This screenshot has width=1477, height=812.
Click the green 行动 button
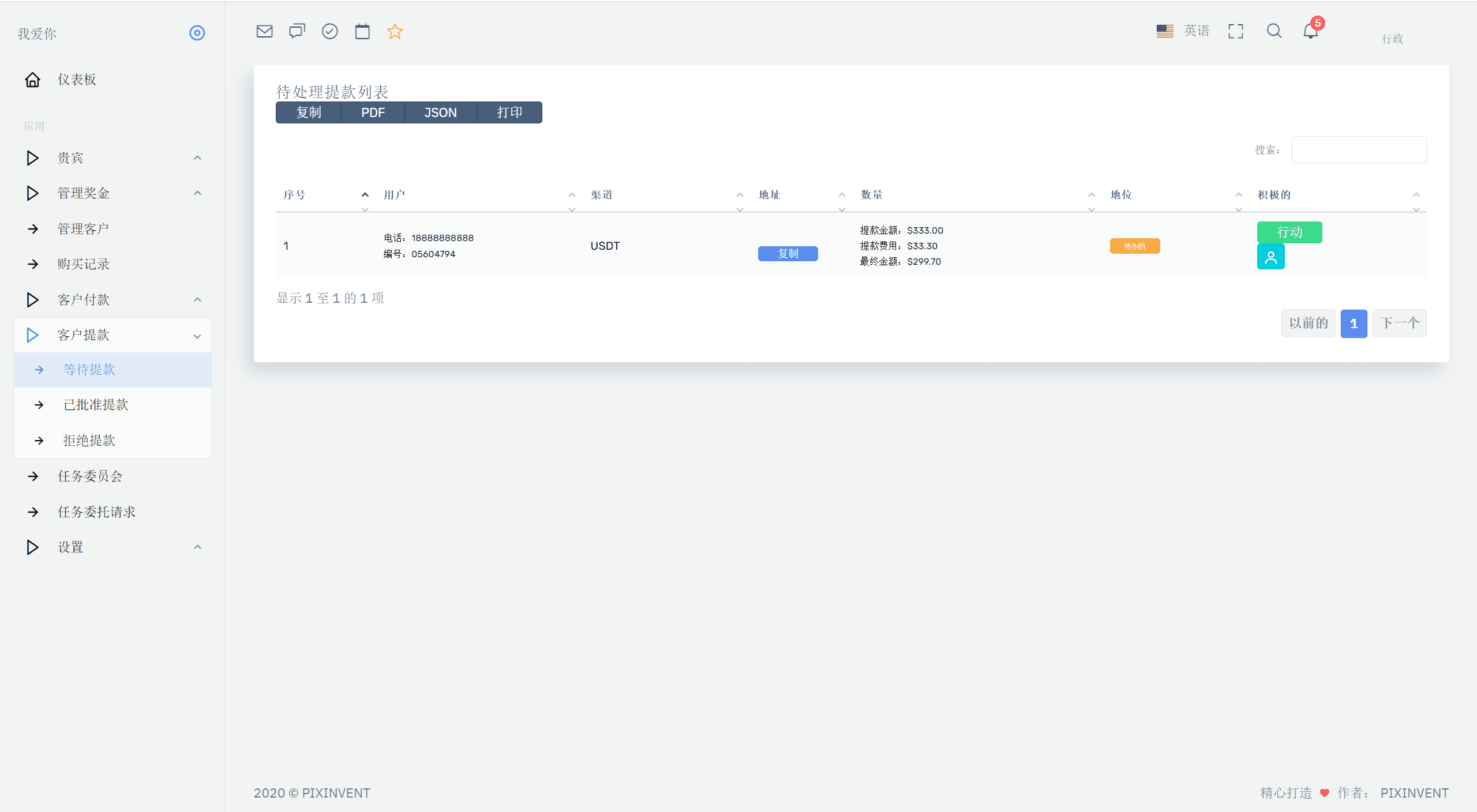[1289, 232]
